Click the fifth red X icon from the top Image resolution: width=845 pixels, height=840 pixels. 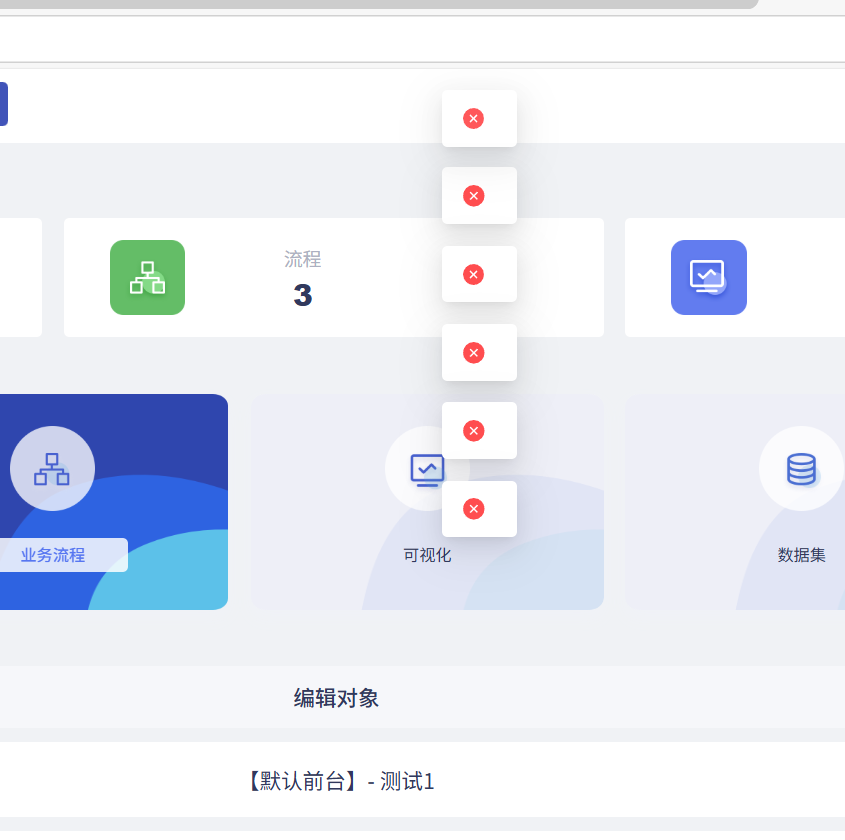pos(473,430)
